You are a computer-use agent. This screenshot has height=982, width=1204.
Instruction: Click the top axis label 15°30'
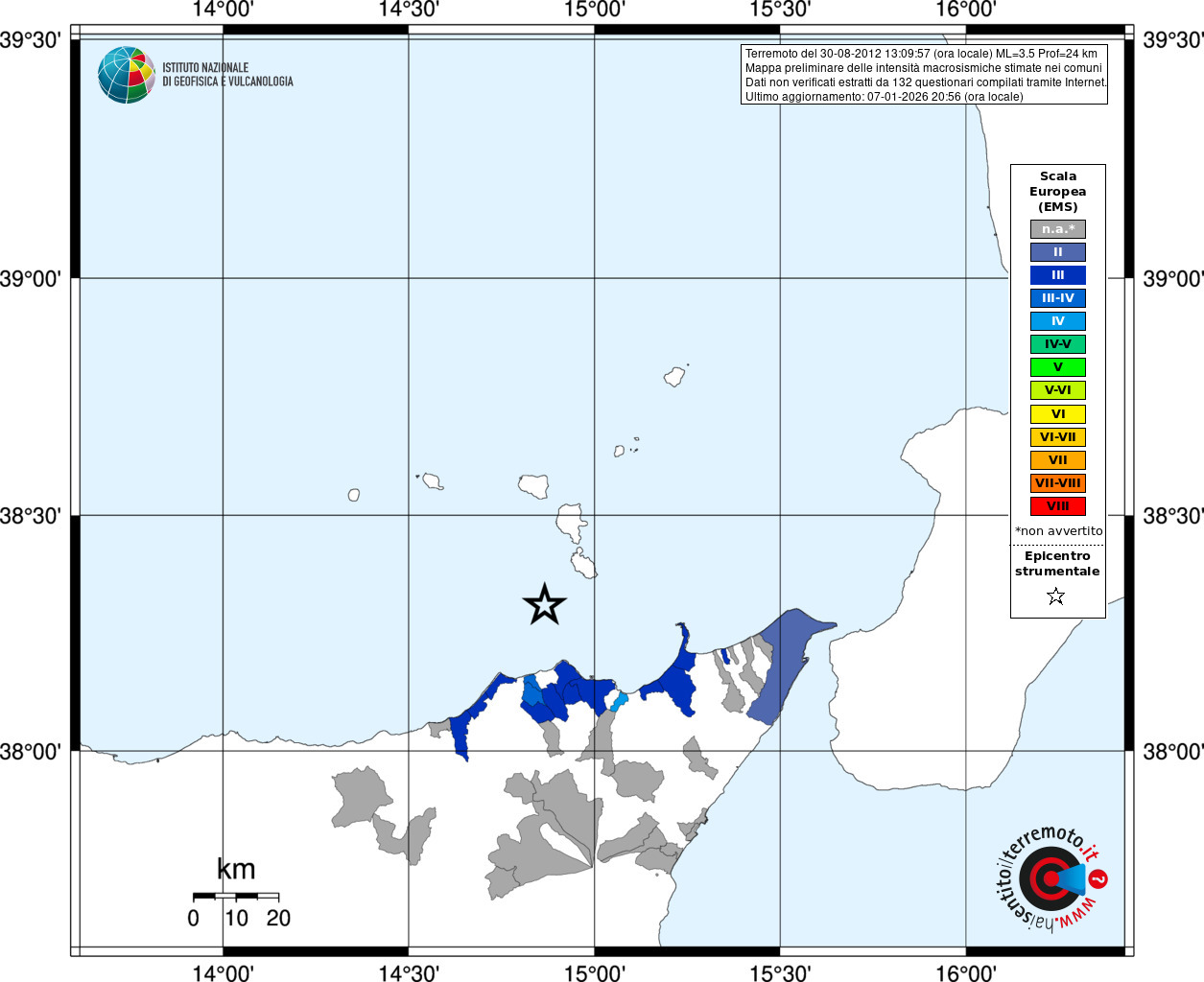point(780,10)
